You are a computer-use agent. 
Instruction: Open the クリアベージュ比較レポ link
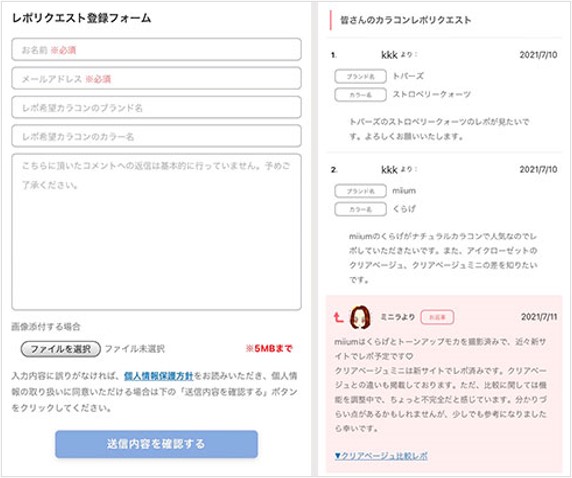pos(381,455)
